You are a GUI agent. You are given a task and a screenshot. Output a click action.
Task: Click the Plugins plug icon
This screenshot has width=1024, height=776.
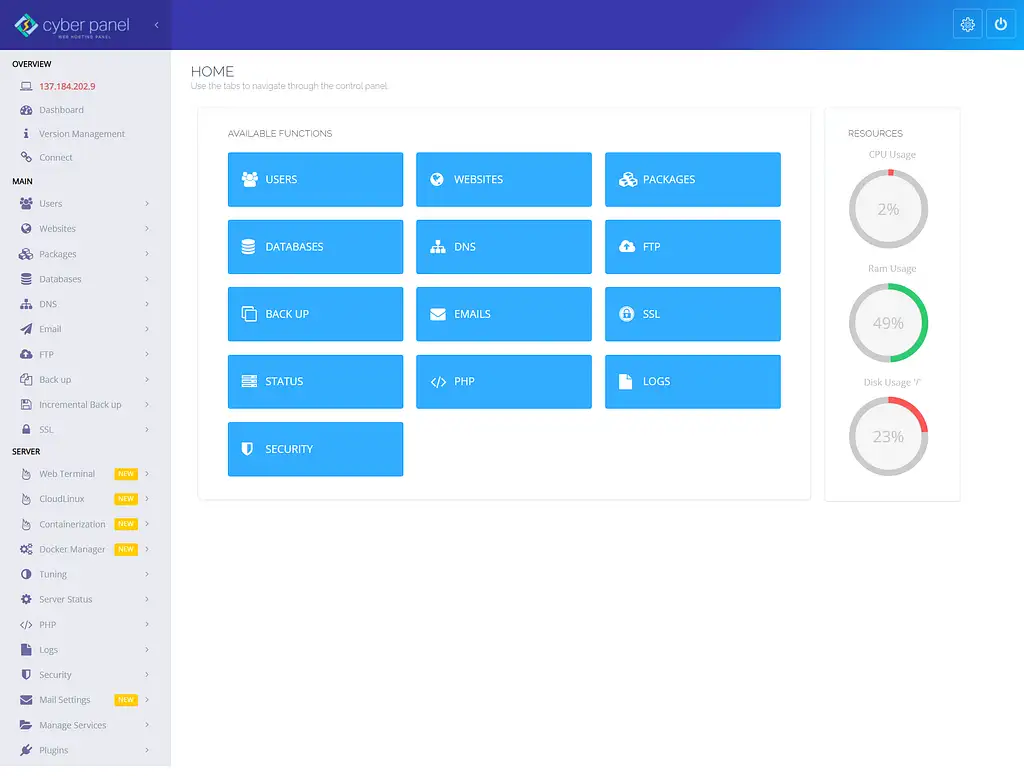[26, 750]
